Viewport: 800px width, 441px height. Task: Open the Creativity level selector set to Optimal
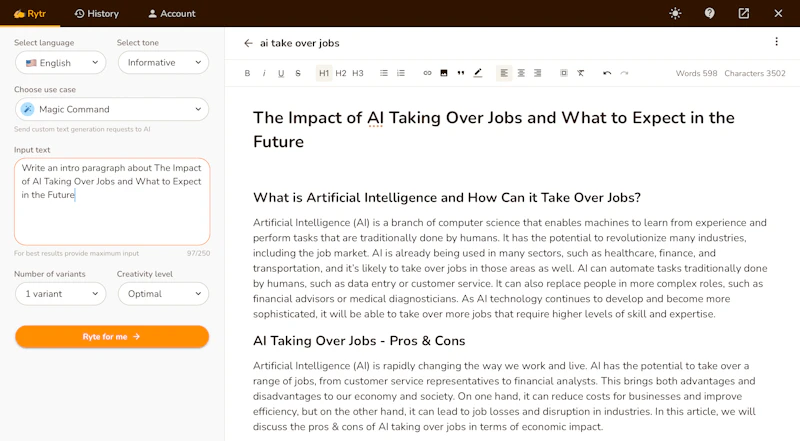(163, 294)
